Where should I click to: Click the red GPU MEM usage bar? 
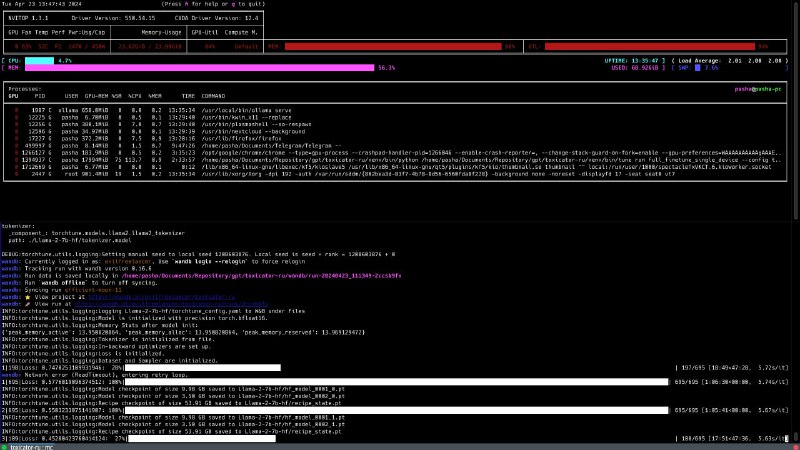coord(393,46)
